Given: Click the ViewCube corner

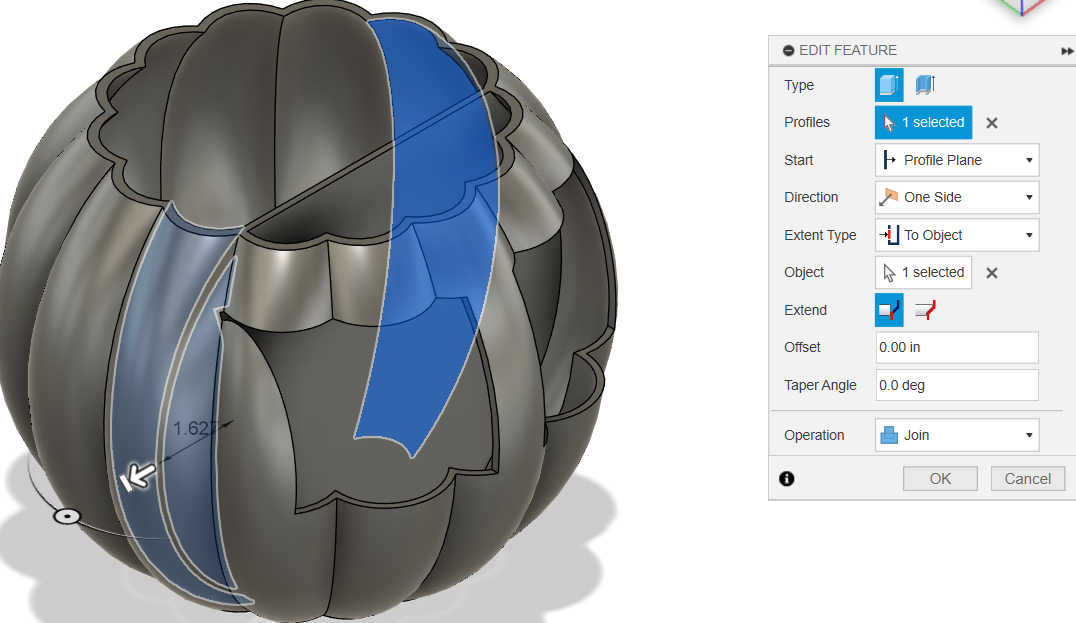Looking at the screenshot, I should coord(1022,7).
